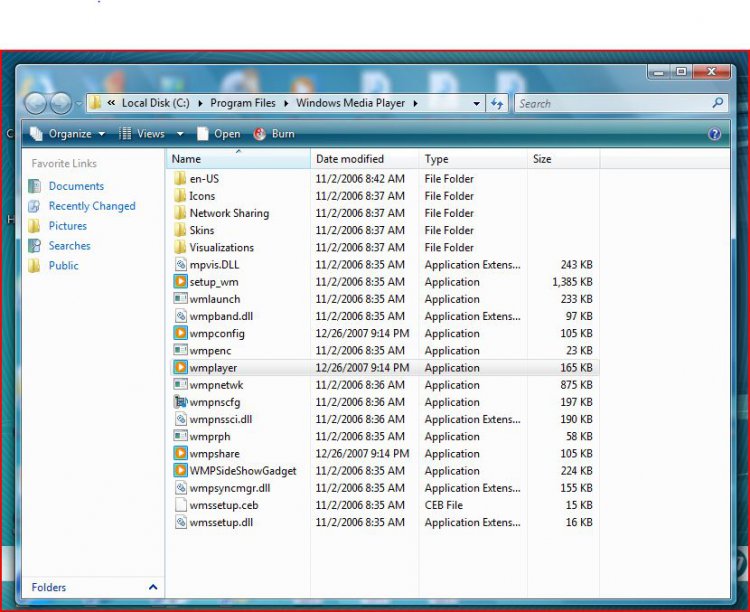The width and height of the screenshot is (750, 612).
Task: Click the Open toolbar button
Action: pyautogui.click(x=219, y=134)
